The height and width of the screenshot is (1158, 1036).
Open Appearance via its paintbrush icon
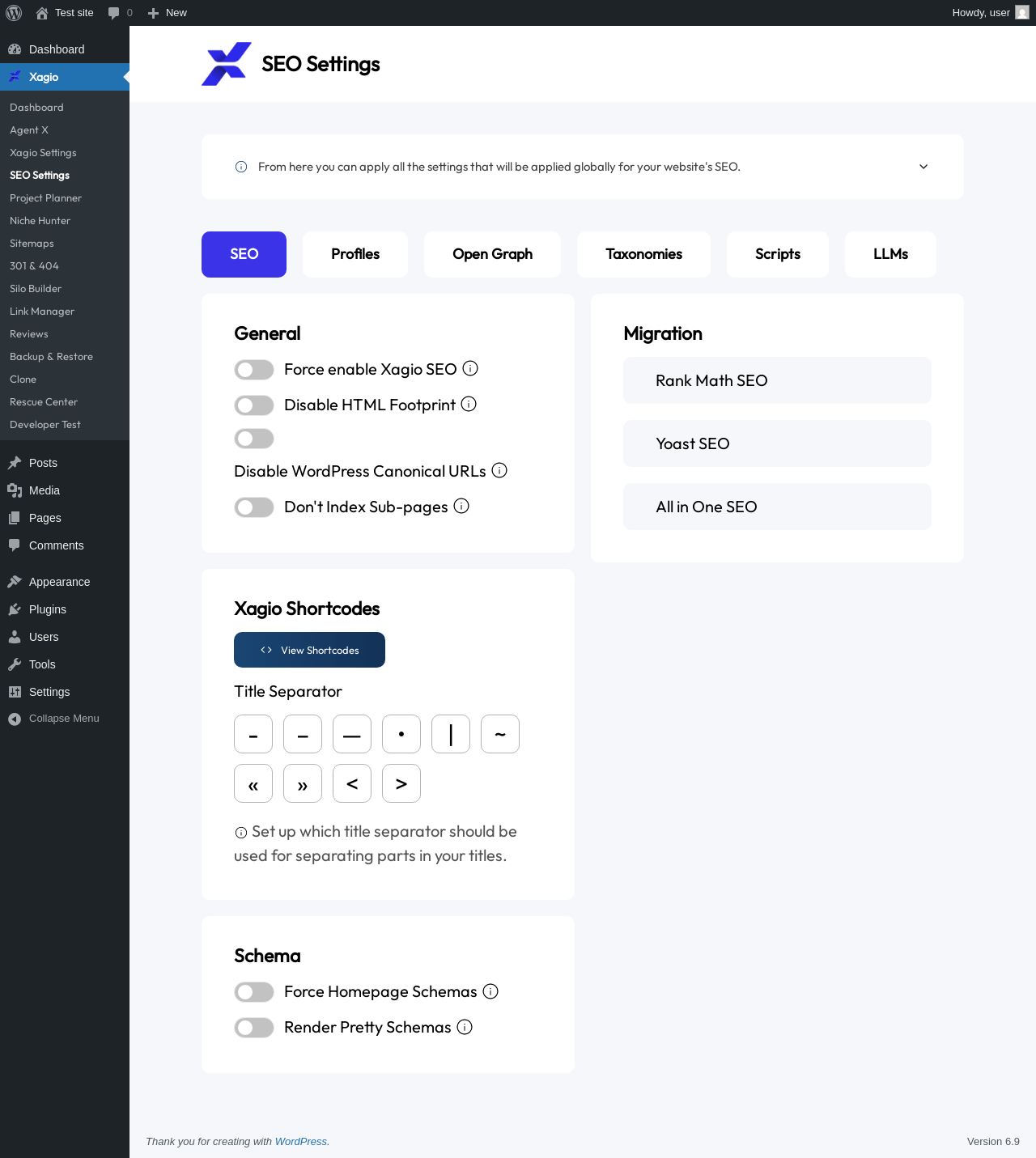coord(15,582)
